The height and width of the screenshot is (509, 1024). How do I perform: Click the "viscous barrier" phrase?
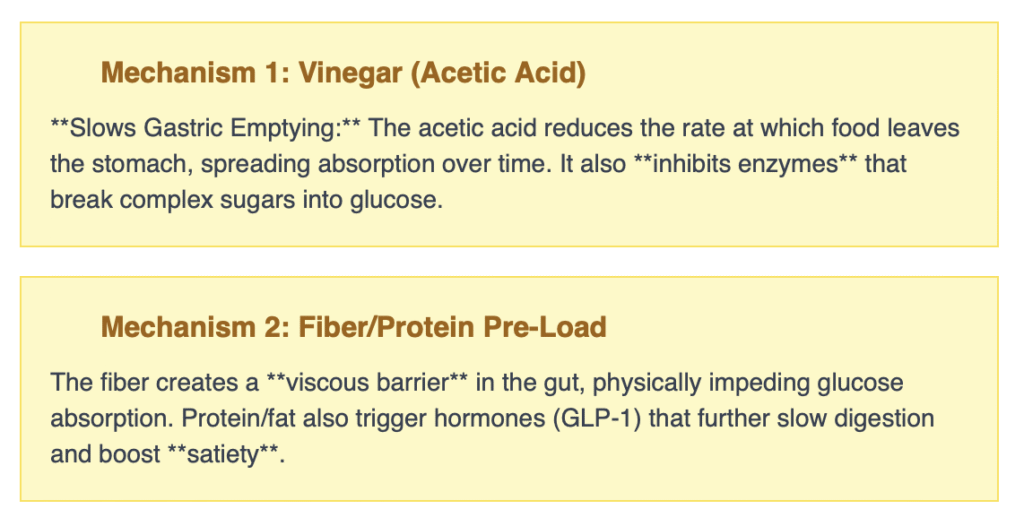367,383
